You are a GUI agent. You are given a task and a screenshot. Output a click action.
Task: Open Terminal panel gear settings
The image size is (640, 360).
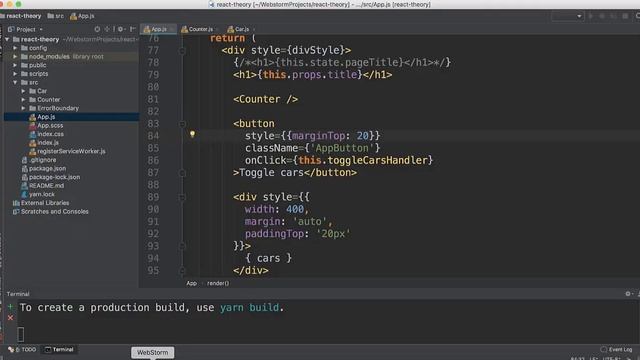click(628, 294)
